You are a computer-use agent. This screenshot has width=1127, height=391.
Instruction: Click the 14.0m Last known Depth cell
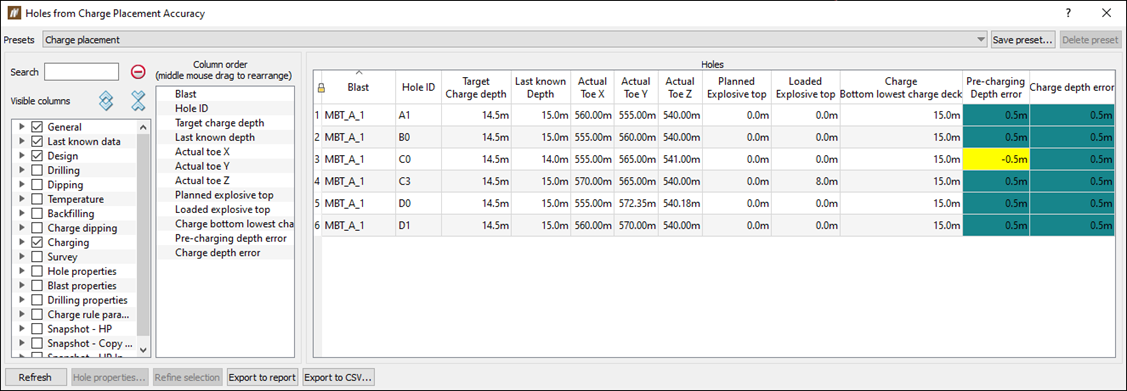click(540, 160)
